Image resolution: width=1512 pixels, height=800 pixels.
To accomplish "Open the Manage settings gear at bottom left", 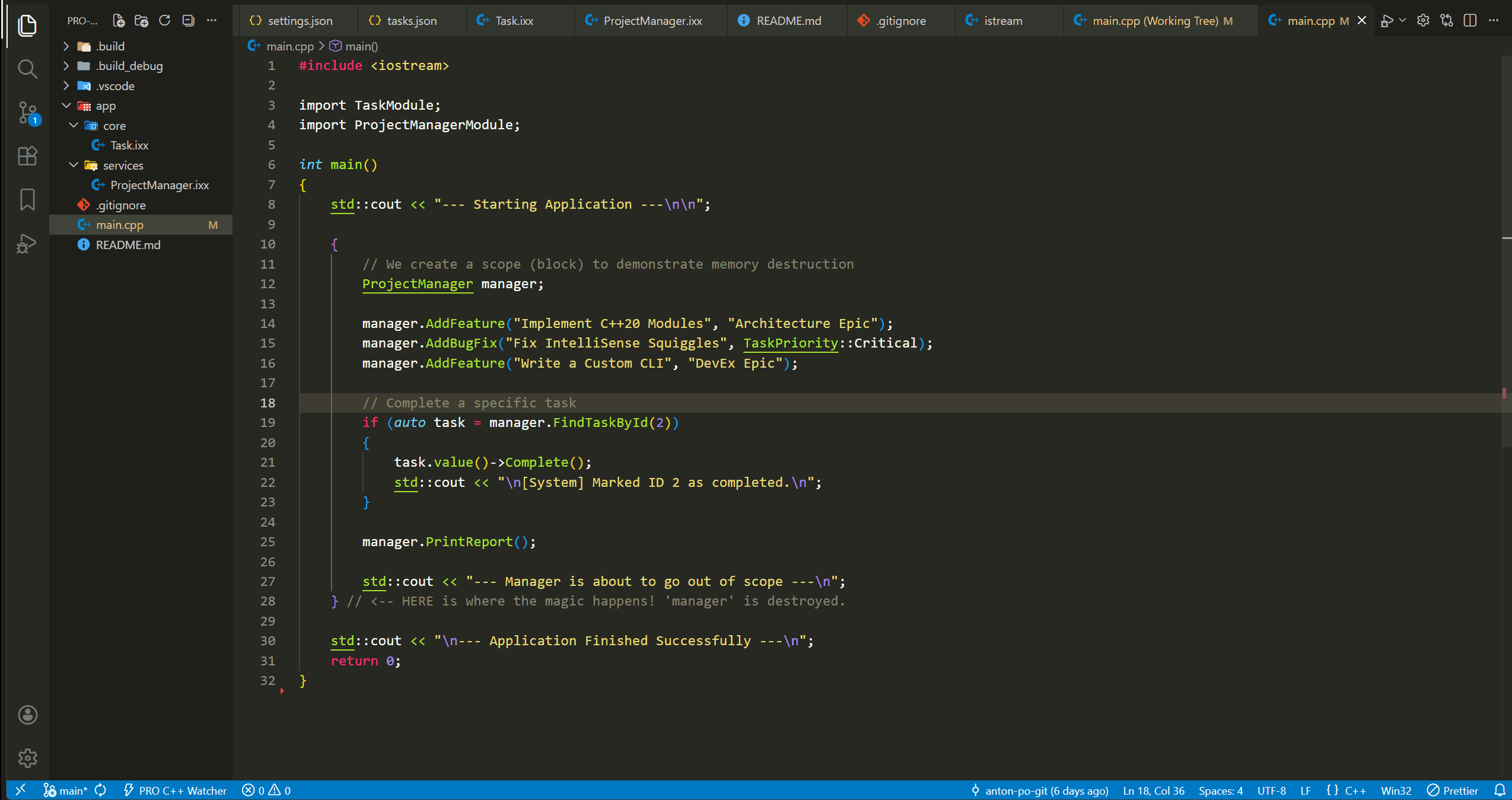I will point(27,758).
